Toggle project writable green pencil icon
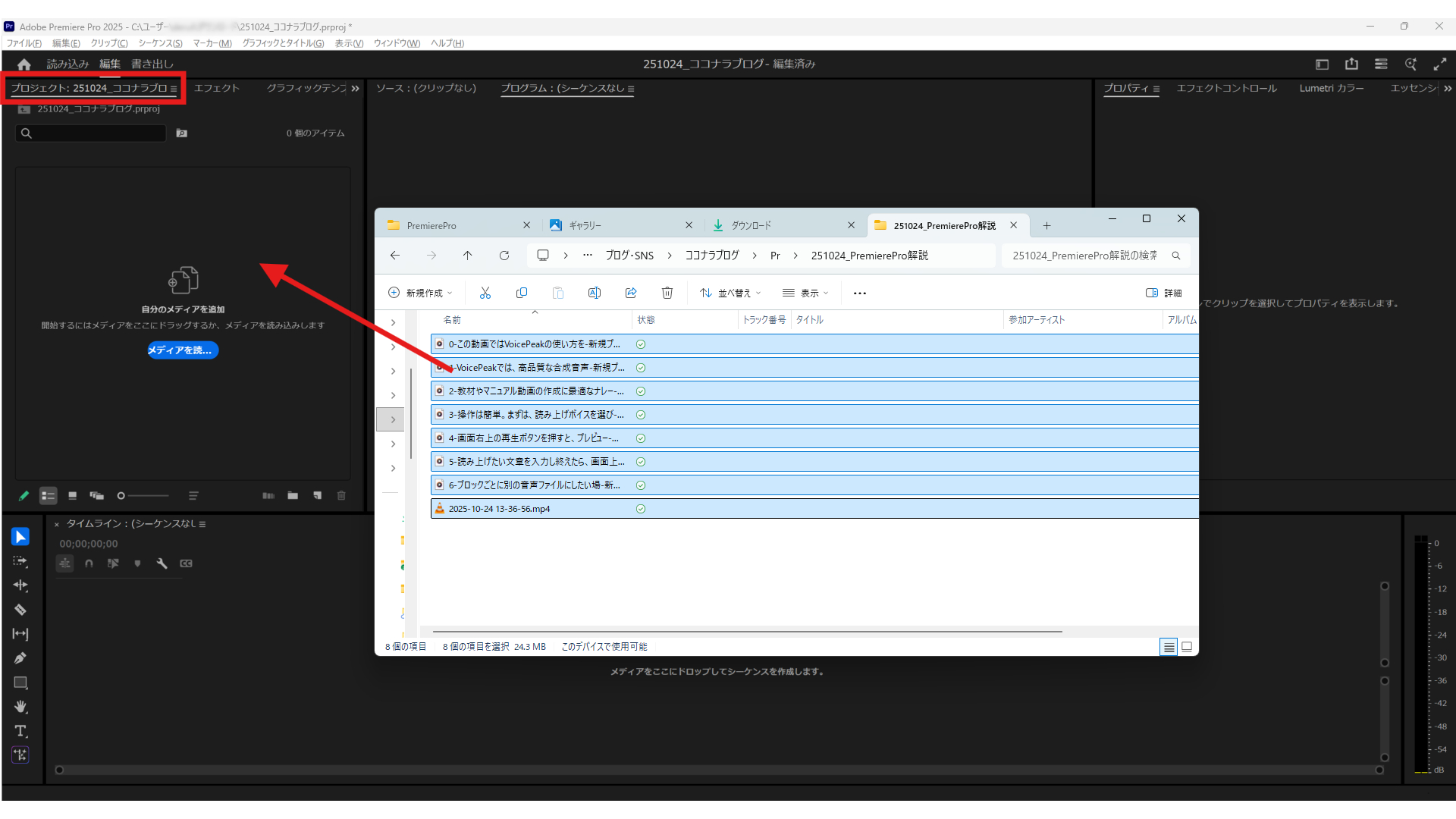The image size is (1456, 819). coord(24,496)
